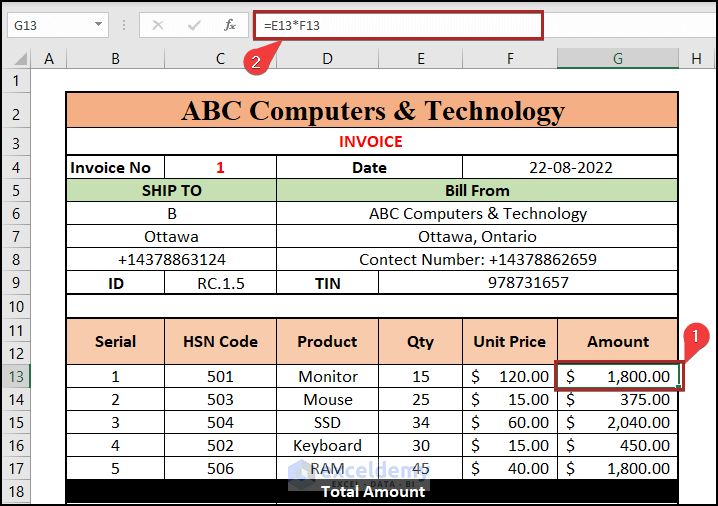Image resolution: width=718 pixels, height=506 pixels.
Task: Click inside the formula bar showing =E13*F13
Action: (400, 25)
